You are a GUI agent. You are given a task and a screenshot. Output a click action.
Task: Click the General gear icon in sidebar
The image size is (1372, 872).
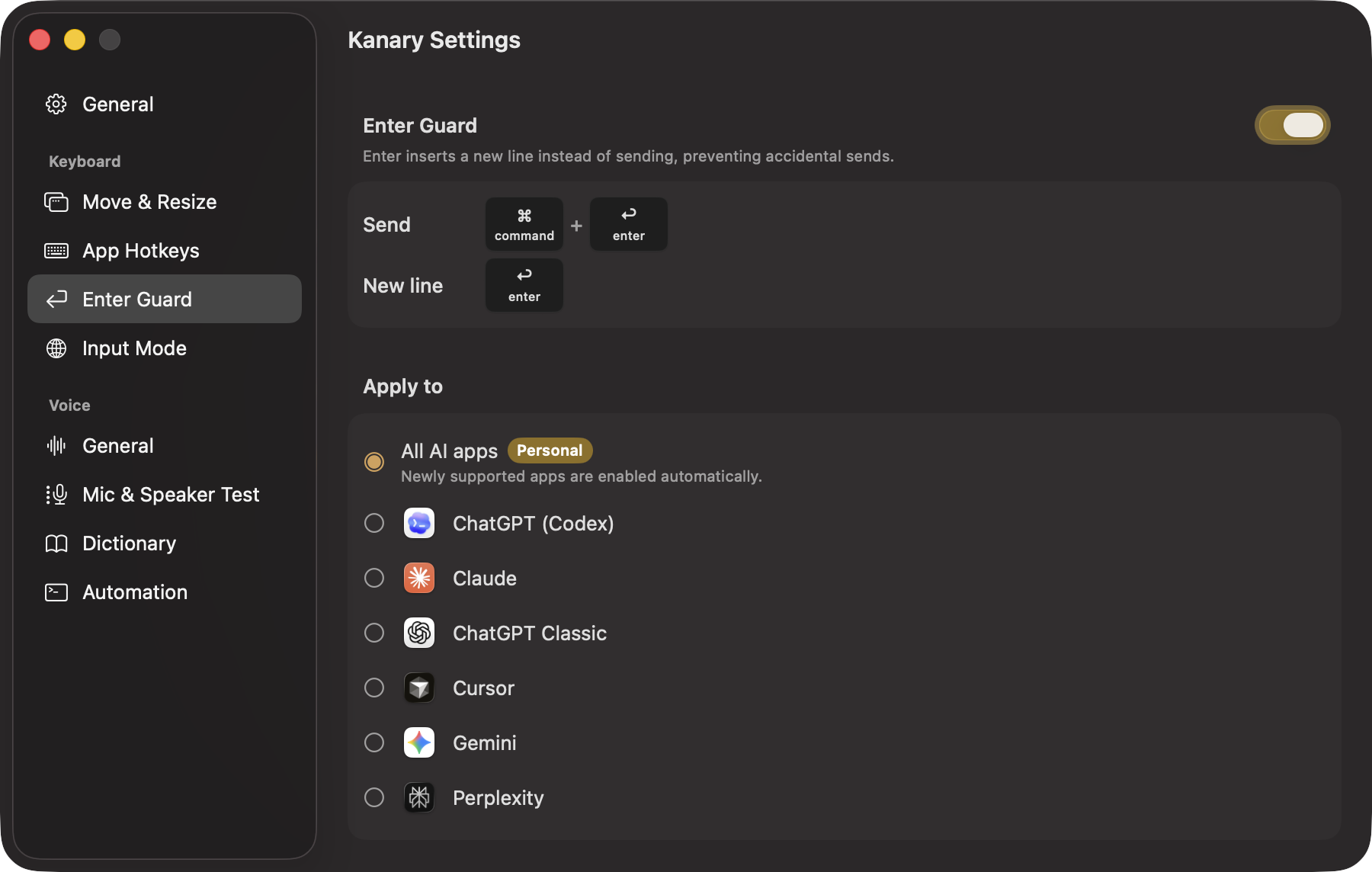click(x=56, y=104)
